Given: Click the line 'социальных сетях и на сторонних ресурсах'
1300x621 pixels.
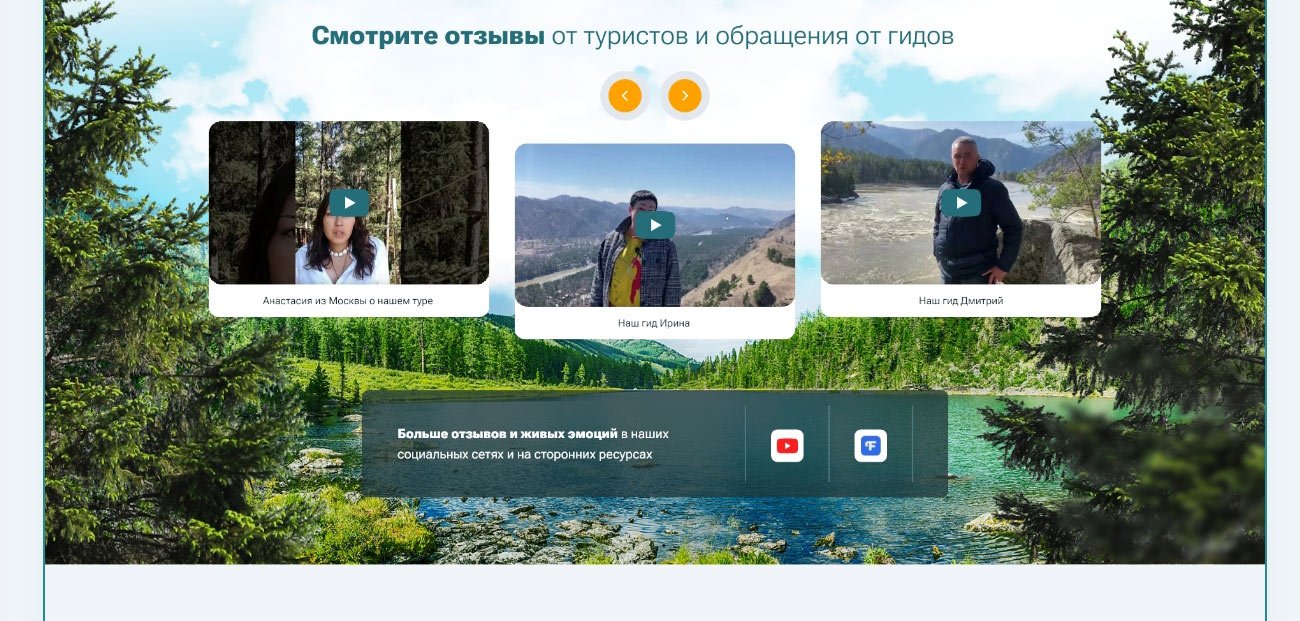Looking at the screenshot, I should point(525,455).
